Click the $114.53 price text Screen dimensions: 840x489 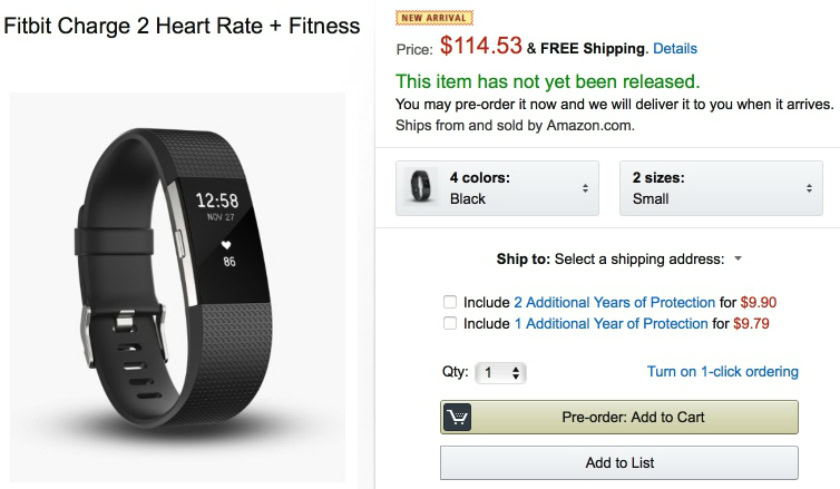pyautogui.click(x=480, y=46)
